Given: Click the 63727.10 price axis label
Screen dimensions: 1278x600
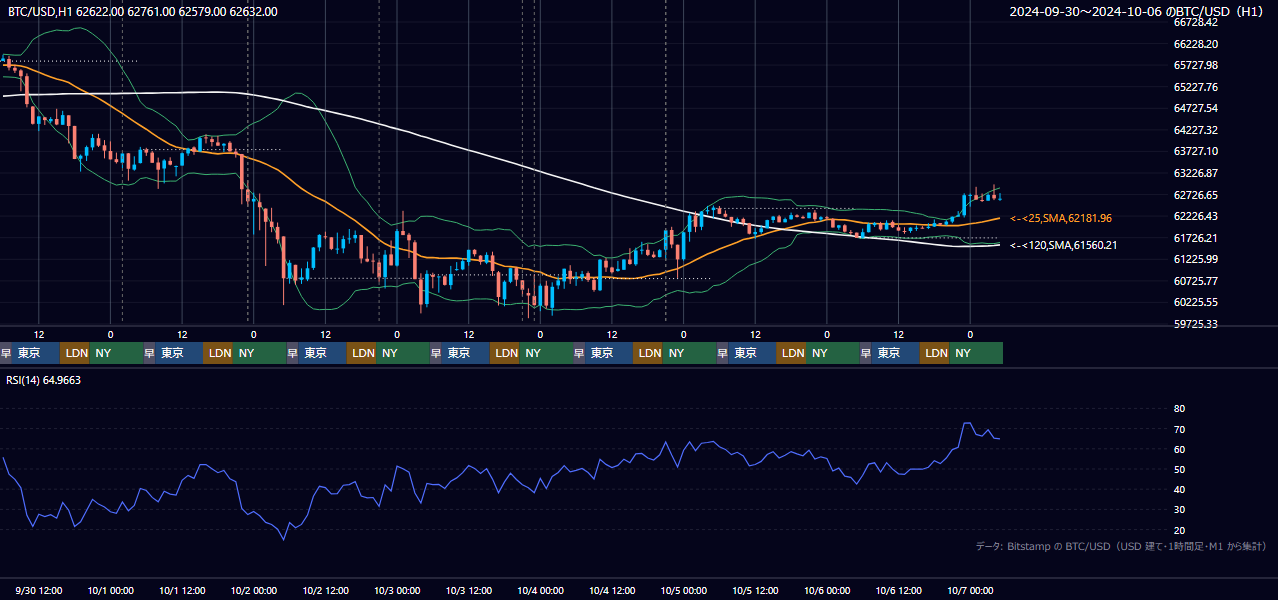Looking at the screenshot, I should coord(1195,151).
